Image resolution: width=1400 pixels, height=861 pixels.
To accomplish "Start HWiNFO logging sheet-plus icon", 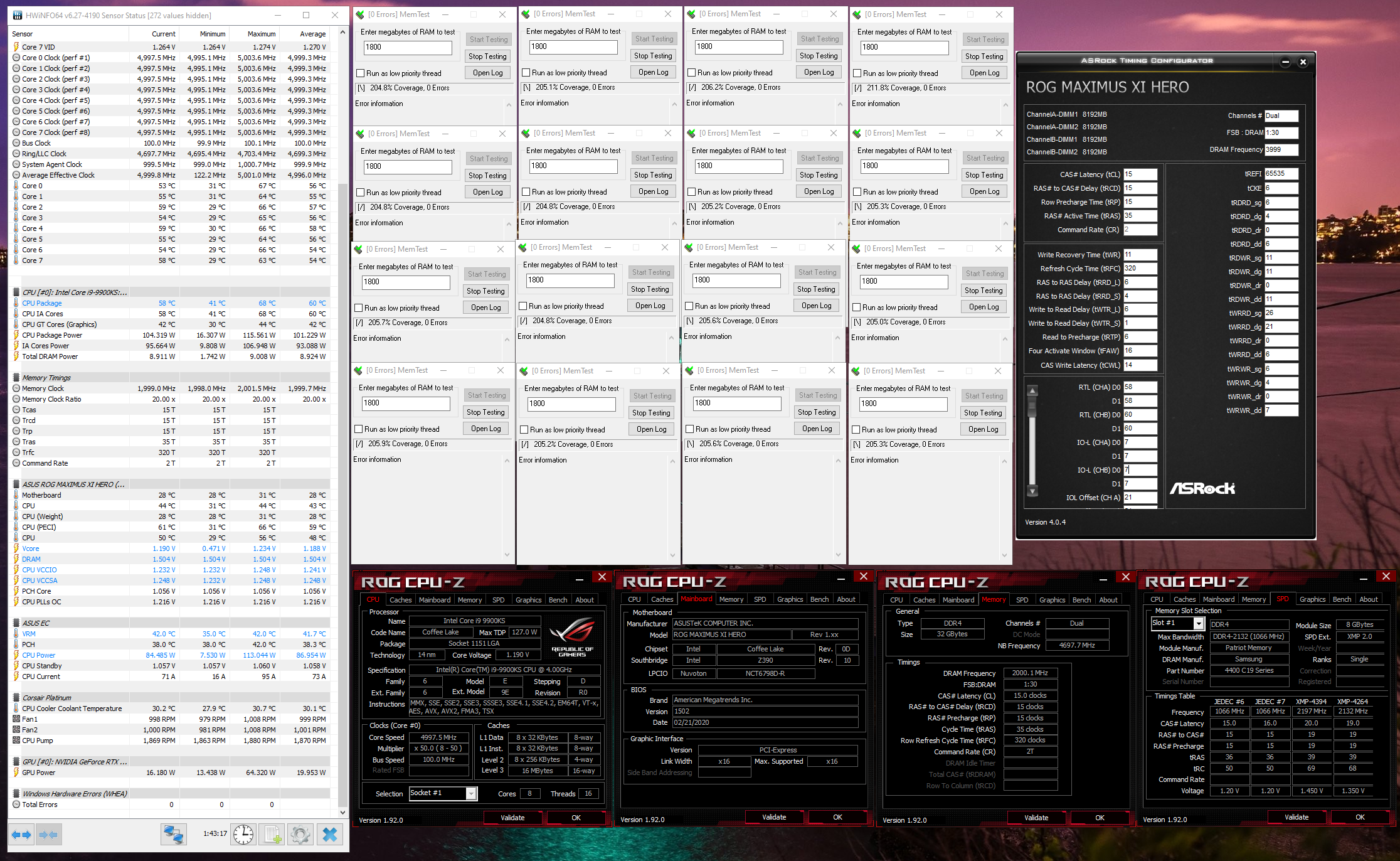I will coord(273,835).
